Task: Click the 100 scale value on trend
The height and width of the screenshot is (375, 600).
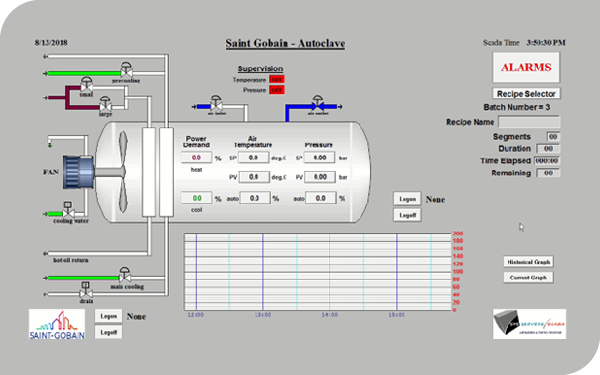Action: point(458,272)
